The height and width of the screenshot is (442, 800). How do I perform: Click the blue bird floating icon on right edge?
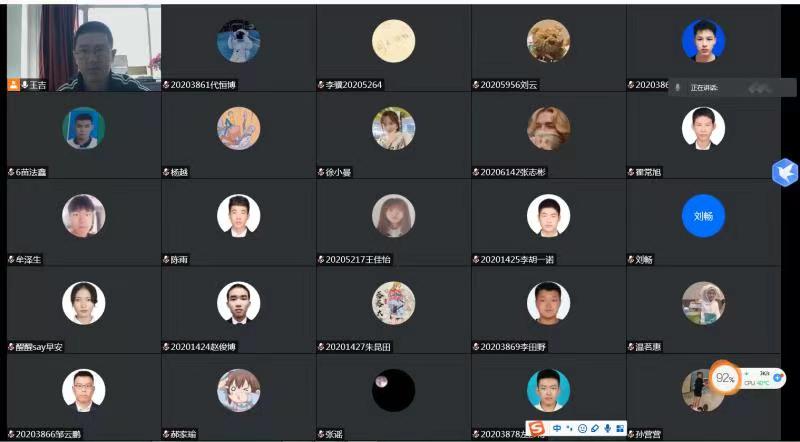click(x=785, y=173)
